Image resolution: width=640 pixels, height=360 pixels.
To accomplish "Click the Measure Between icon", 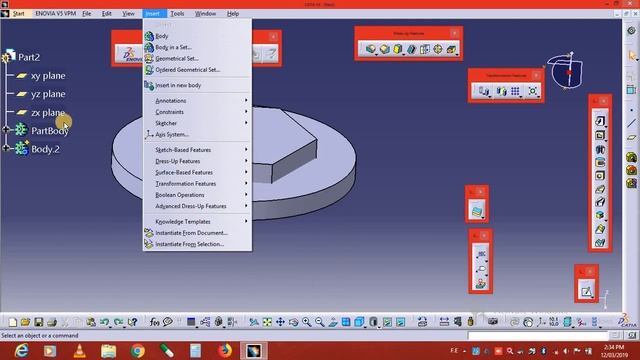I will click(444, 322).
